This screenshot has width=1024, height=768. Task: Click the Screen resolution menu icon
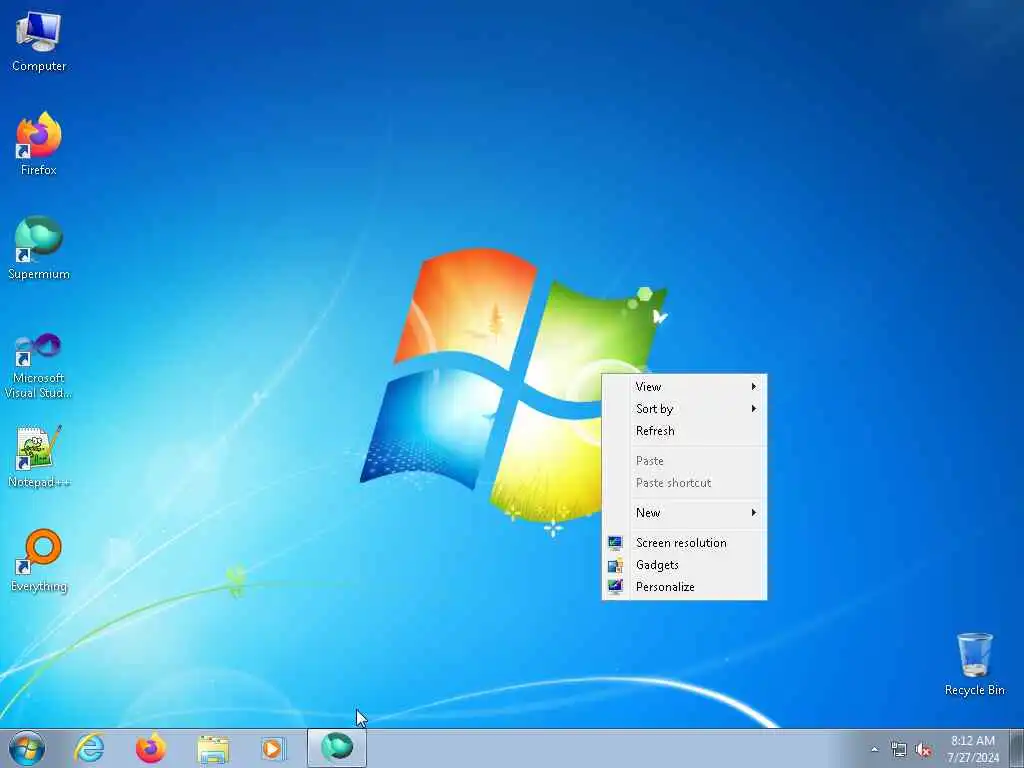(615, 543)
